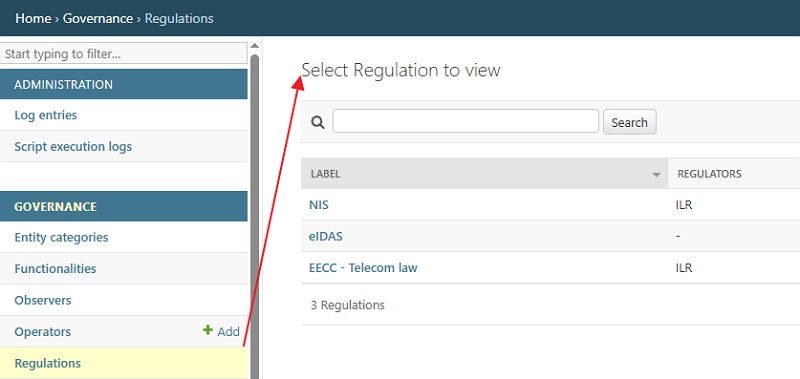Open Entity categories in sidebar

click(x=61, y=238)
